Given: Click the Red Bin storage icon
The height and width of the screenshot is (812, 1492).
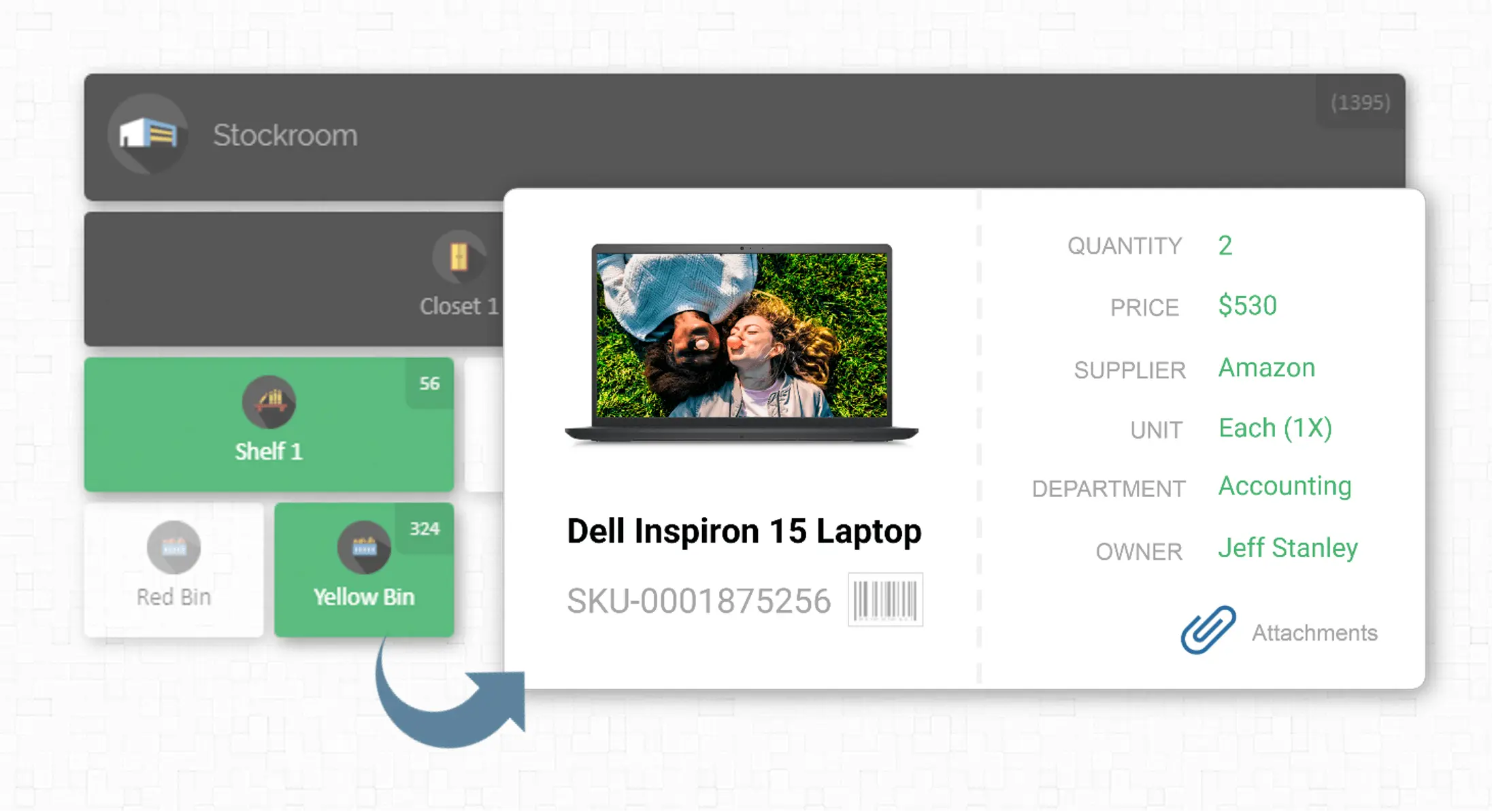Looking at the screenshot, I should coord(173,547).
